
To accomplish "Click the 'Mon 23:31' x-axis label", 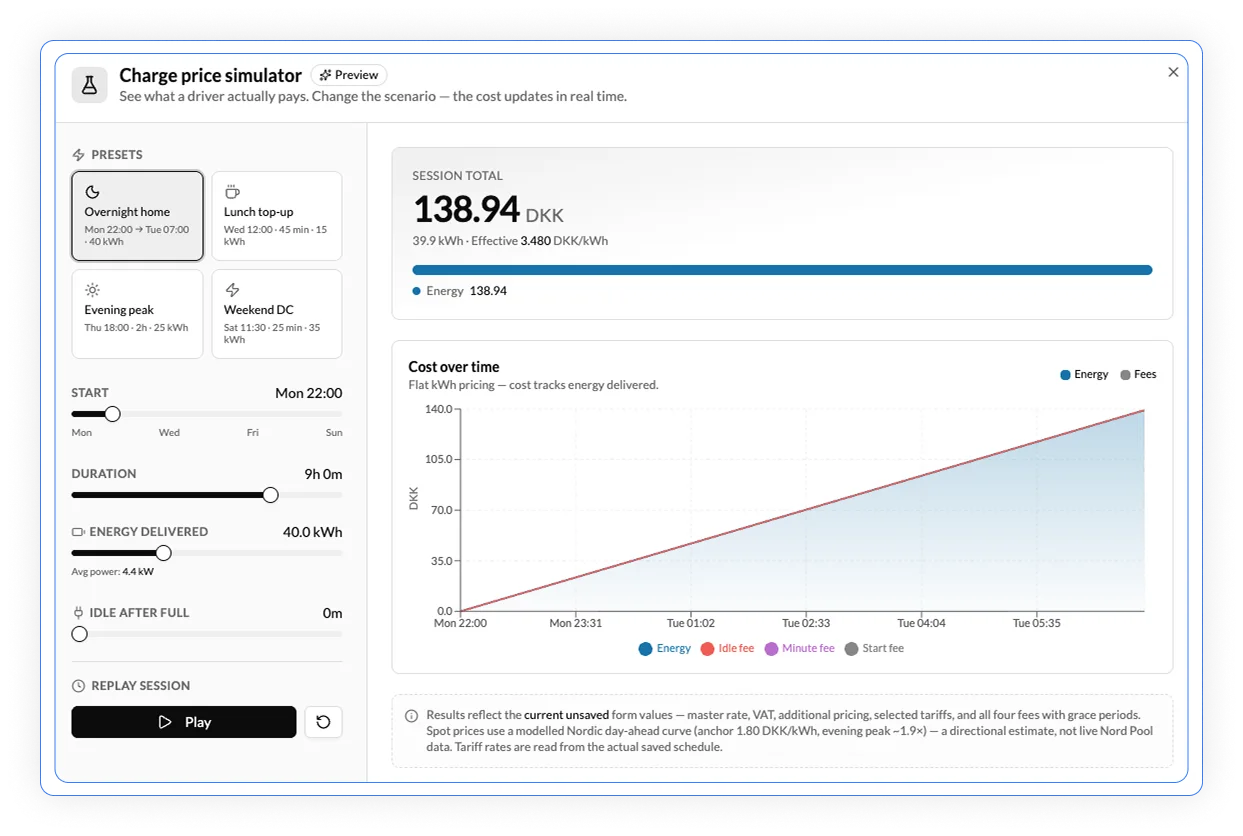I will coord(576,623).
